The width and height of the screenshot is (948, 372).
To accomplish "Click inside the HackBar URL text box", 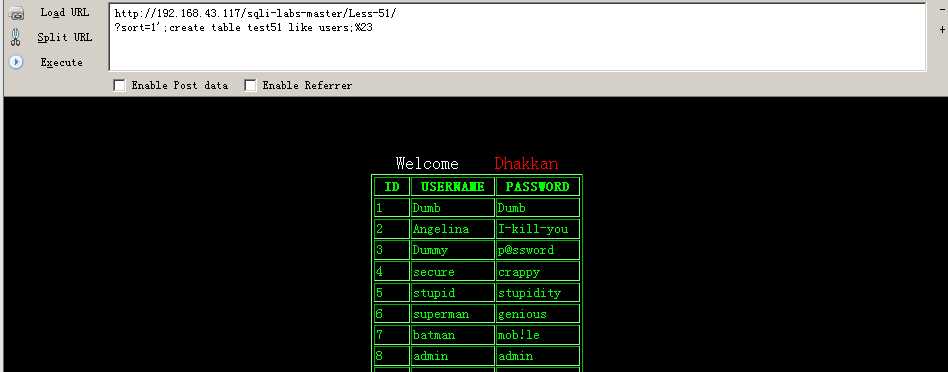I will pos(518,37).
